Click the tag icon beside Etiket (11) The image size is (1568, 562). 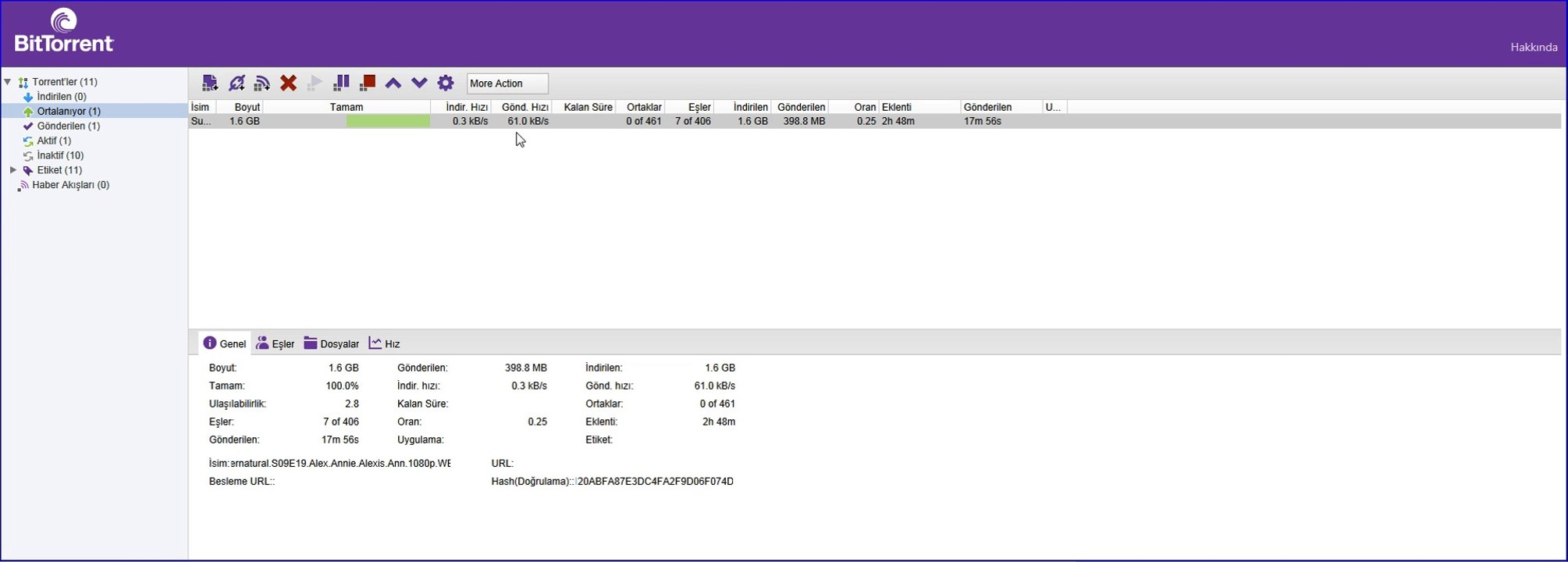[x=28, y=170]
